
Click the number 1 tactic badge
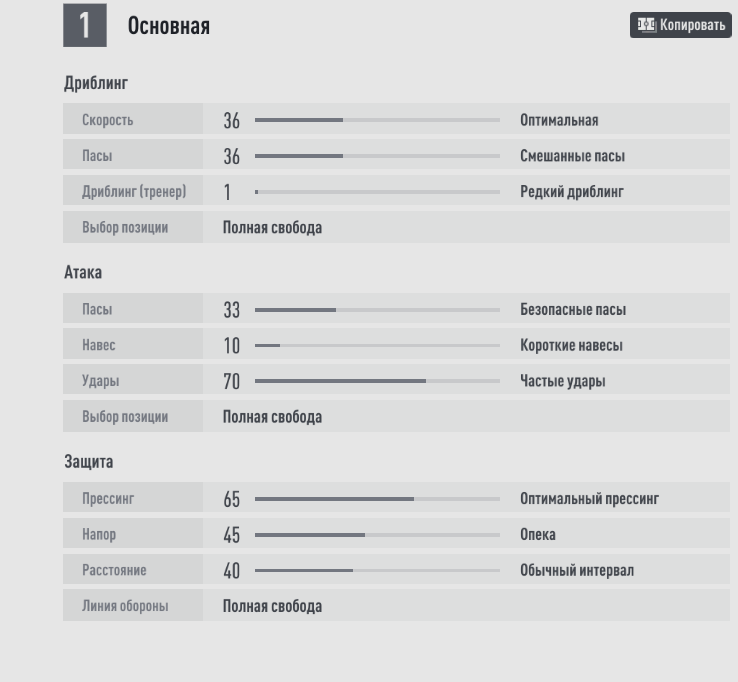85,26
